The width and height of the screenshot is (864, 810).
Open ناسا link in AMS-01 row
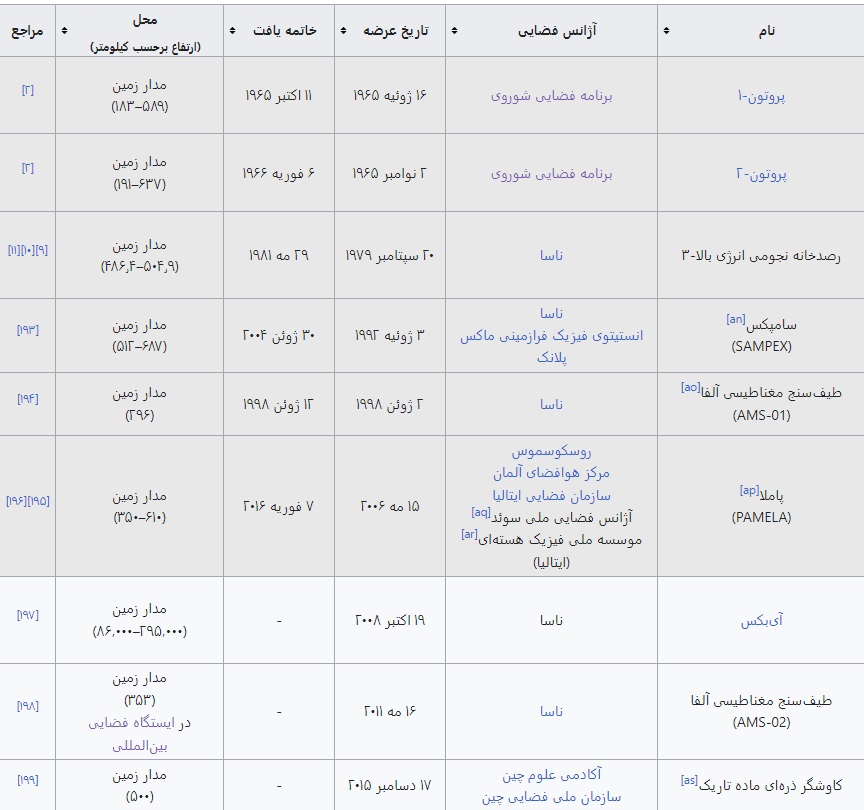(x=551, y=404)
